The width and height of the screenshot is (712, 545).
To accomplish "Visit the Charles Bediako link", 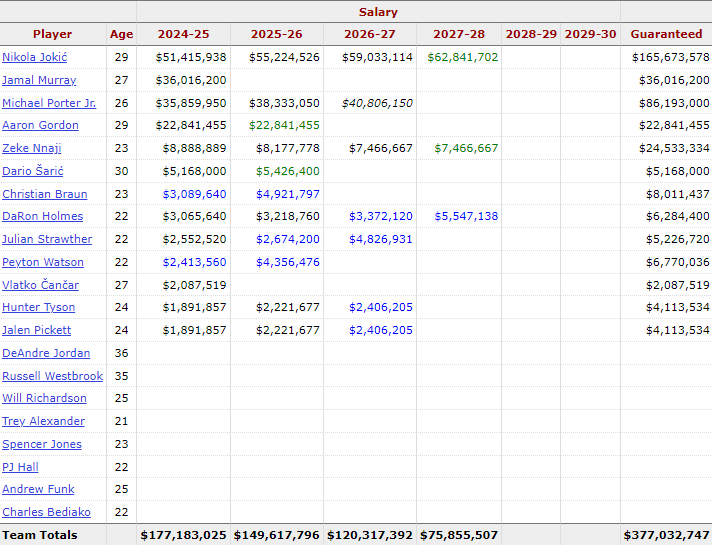I will pyautogui.click(x=46, y=512).
